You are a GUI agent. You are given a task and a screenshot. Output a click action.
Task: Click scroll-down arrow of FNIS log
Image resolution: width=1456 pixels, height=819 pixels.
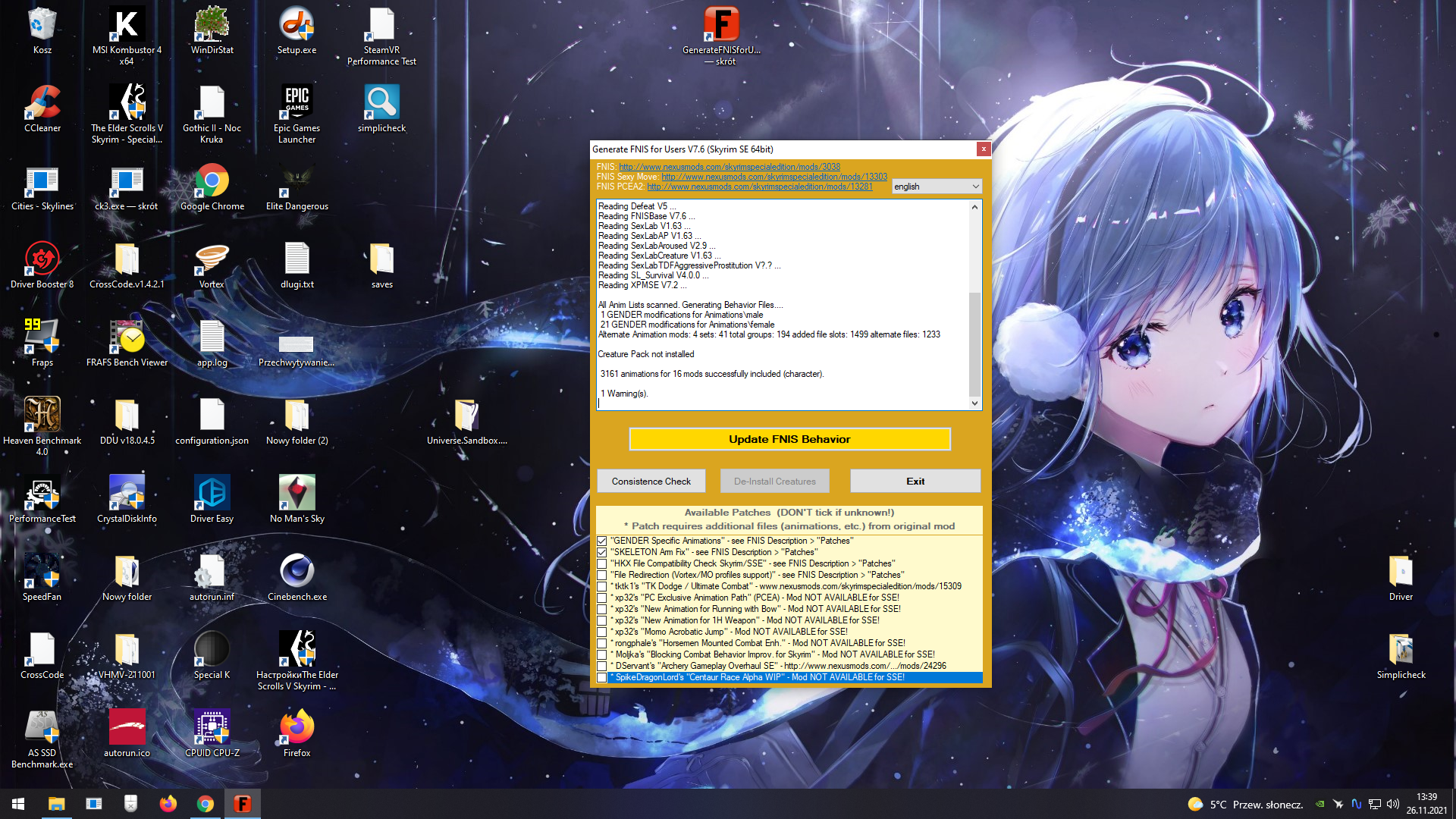click(x=975, y=403)
